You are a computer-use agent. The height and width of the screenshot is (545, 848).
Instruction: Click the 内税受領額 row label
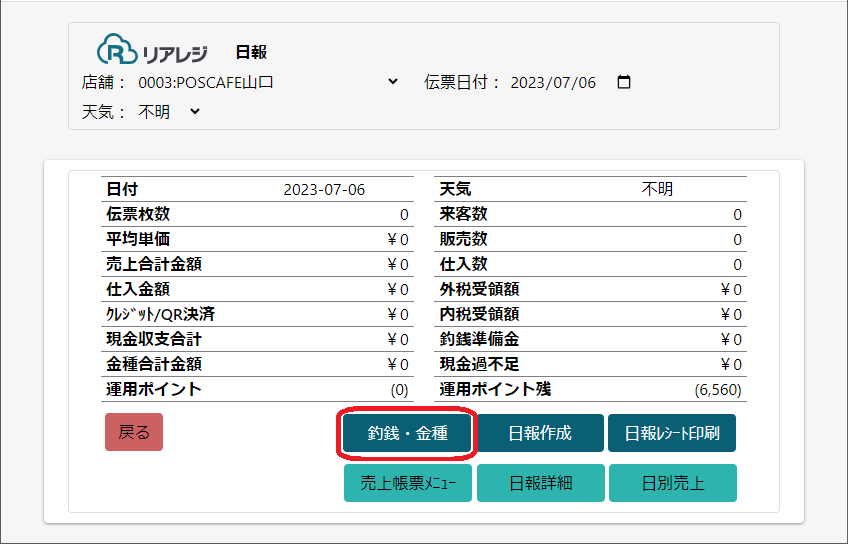[480, 314]
